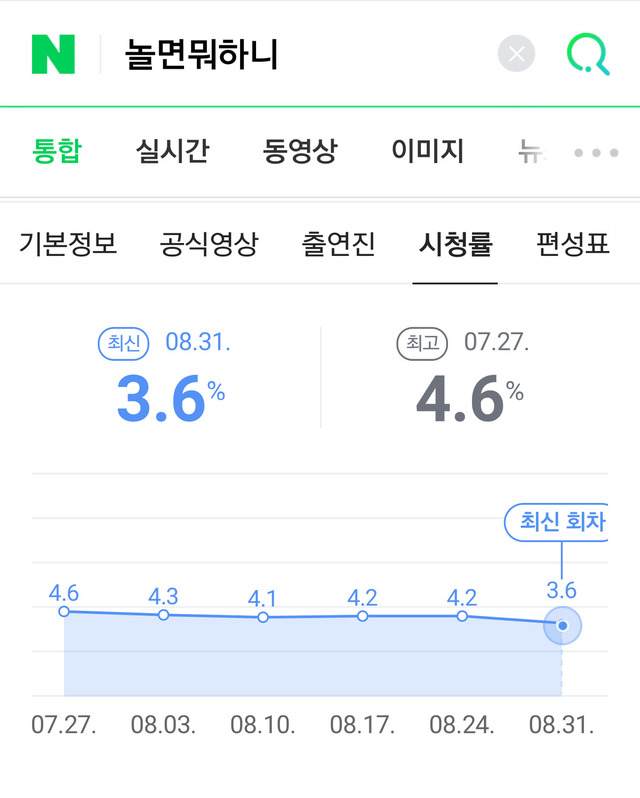View the 출연진 section

tap(338, 244)
